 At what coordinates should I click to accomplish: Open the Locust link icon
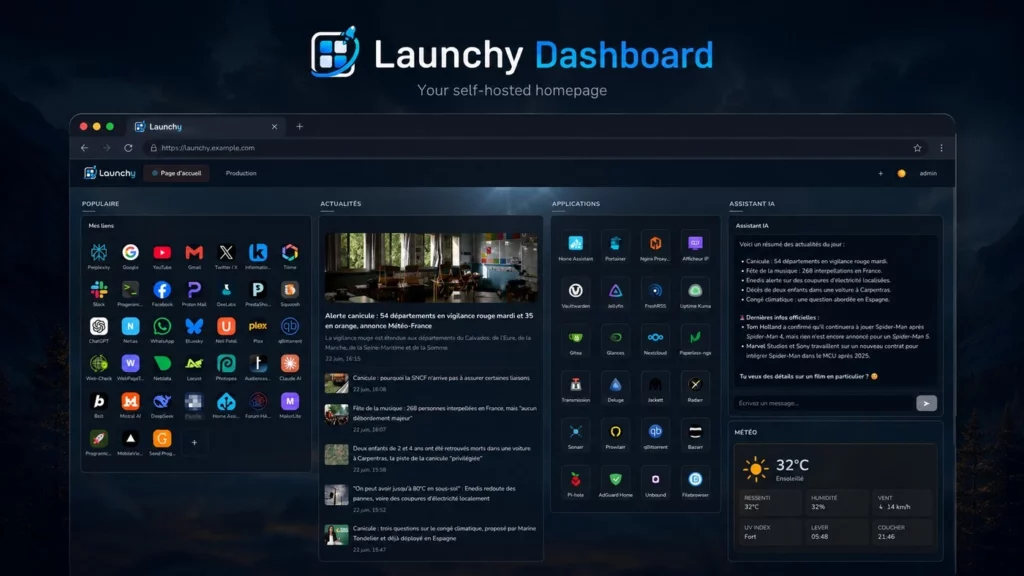194,364
